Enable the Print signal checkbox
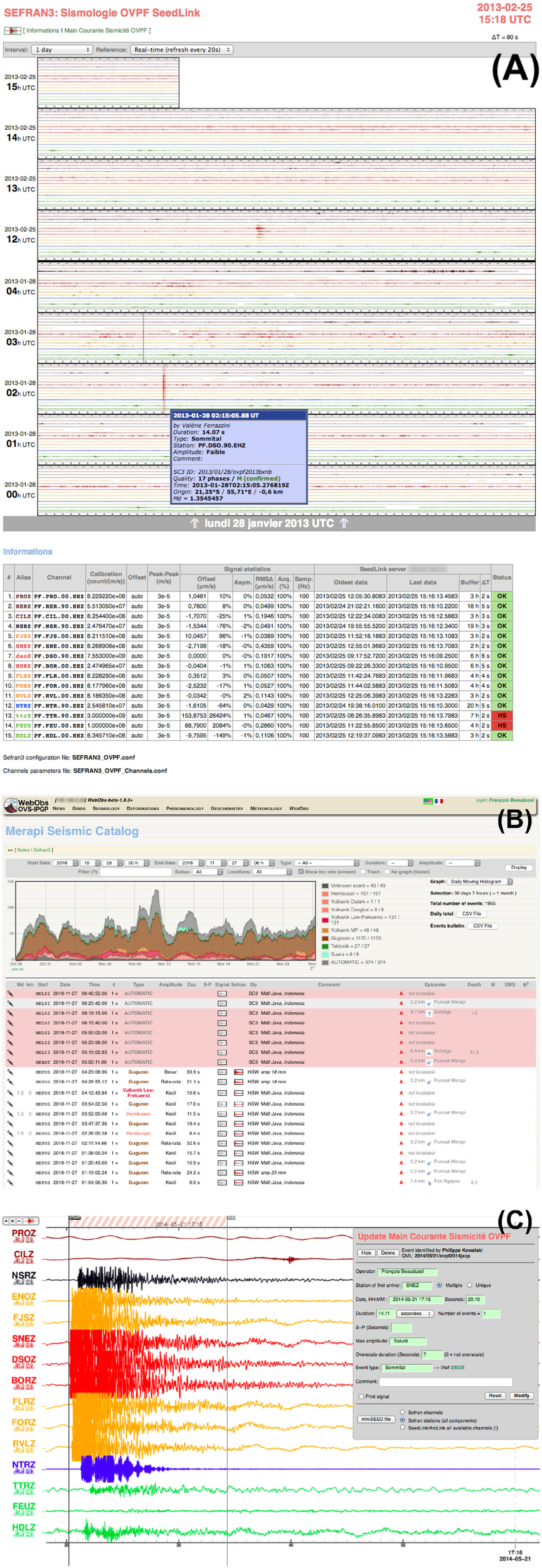This screenshot has width=542, height=1568. point(361,1397)
